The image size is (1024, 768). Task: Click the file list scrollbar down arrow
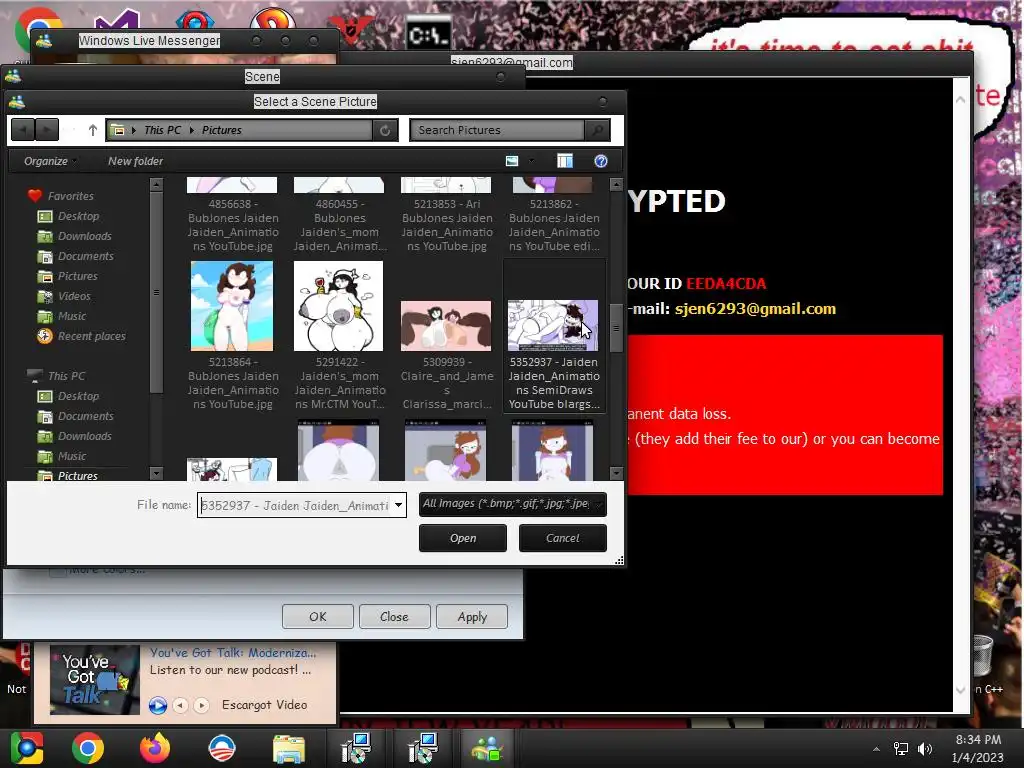[x=616, y=473]
